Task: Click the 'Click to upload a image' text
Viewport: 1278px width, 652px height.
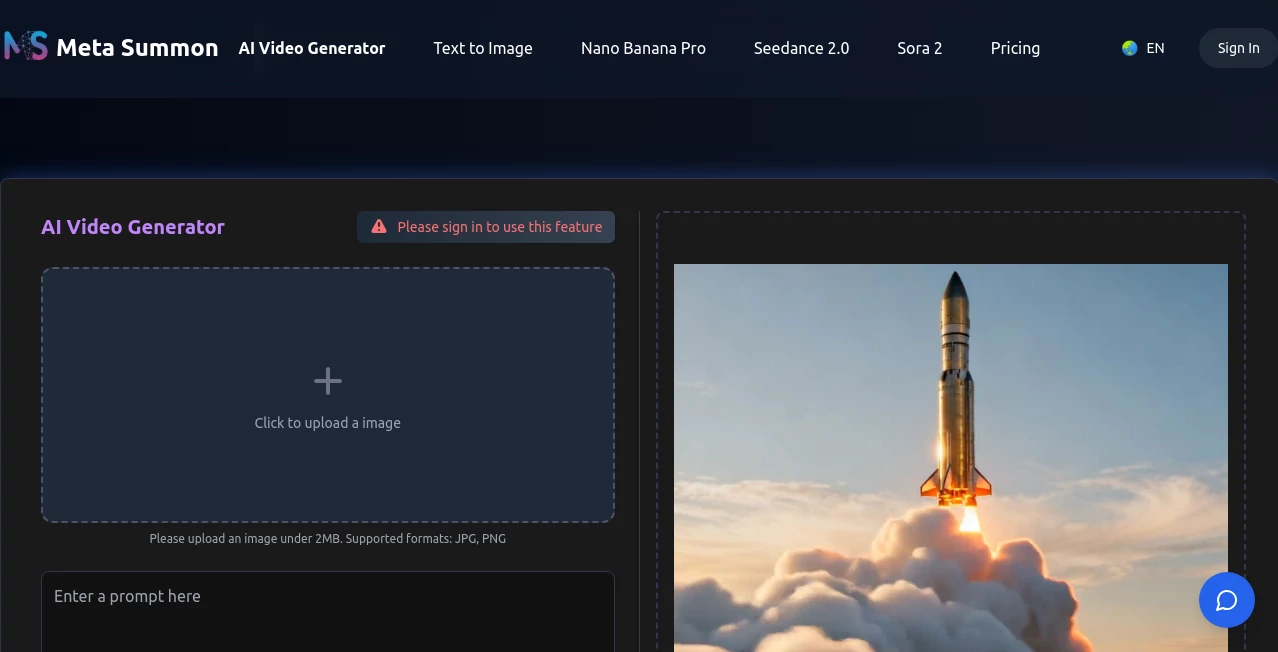Action: tap(327, 422)
